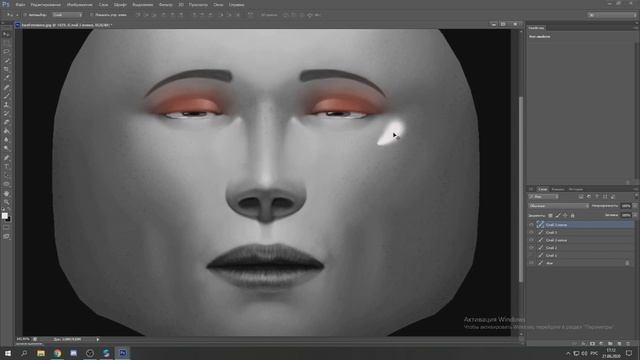The image size is (640, 360).
Task: Hide the Слой 3 layer
Action: pos(531,233)
